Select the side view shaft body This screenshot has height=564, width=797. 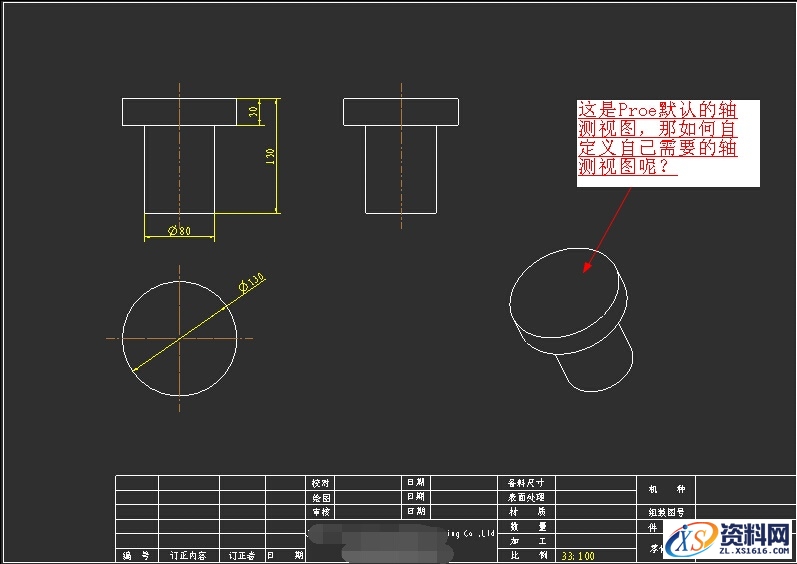(x=400, y=168)
